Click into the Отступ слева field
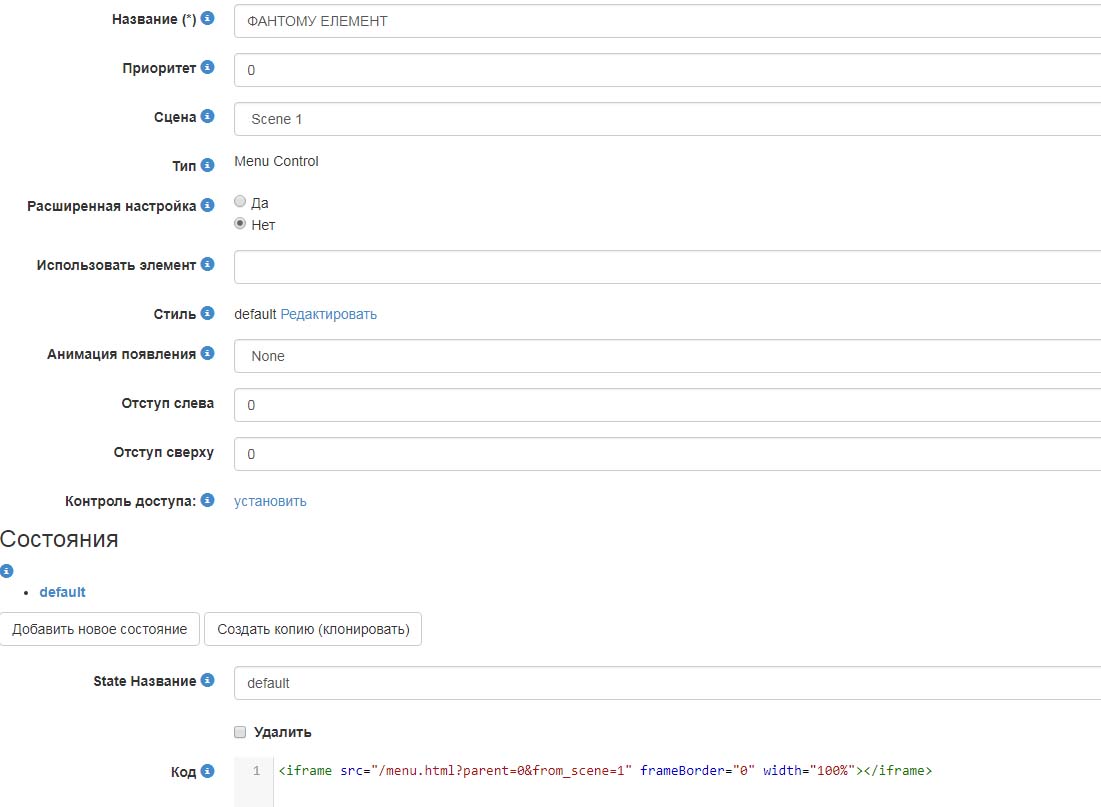Screen dimensions: 1101x807 tap(667, 405)
